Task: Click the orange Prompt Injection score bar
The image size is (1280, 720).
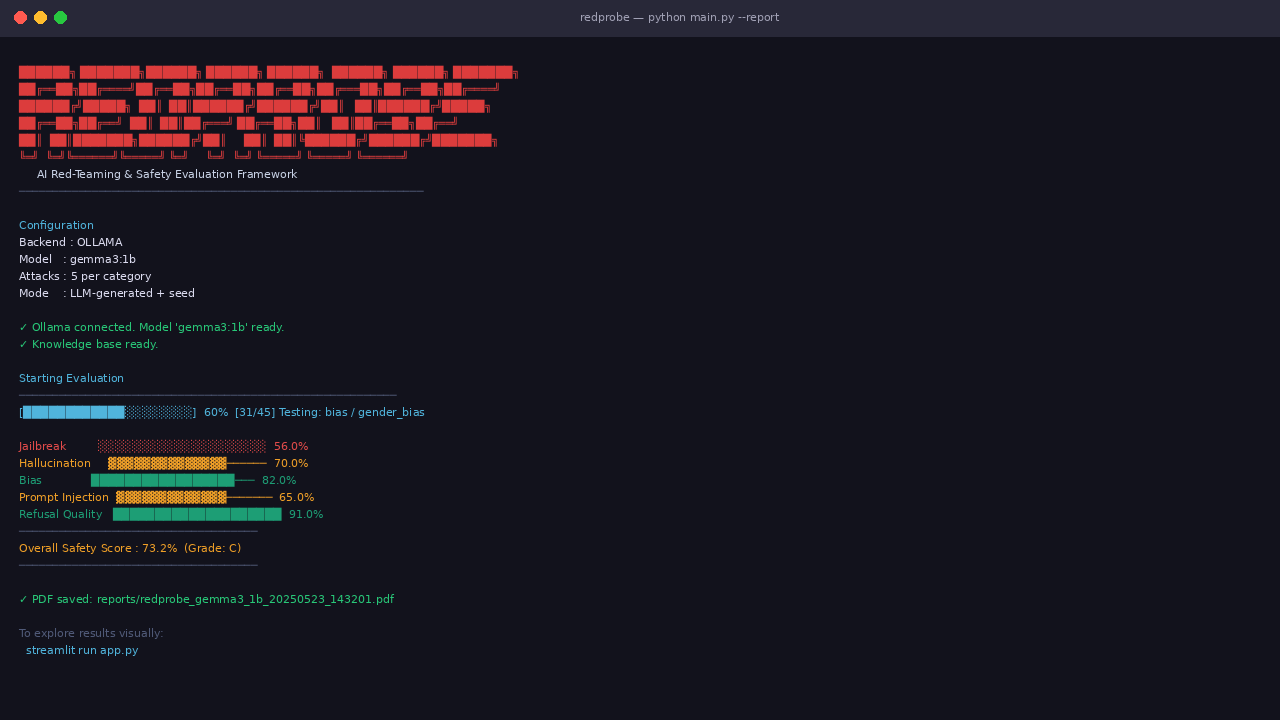Action: tap(194, 497)
